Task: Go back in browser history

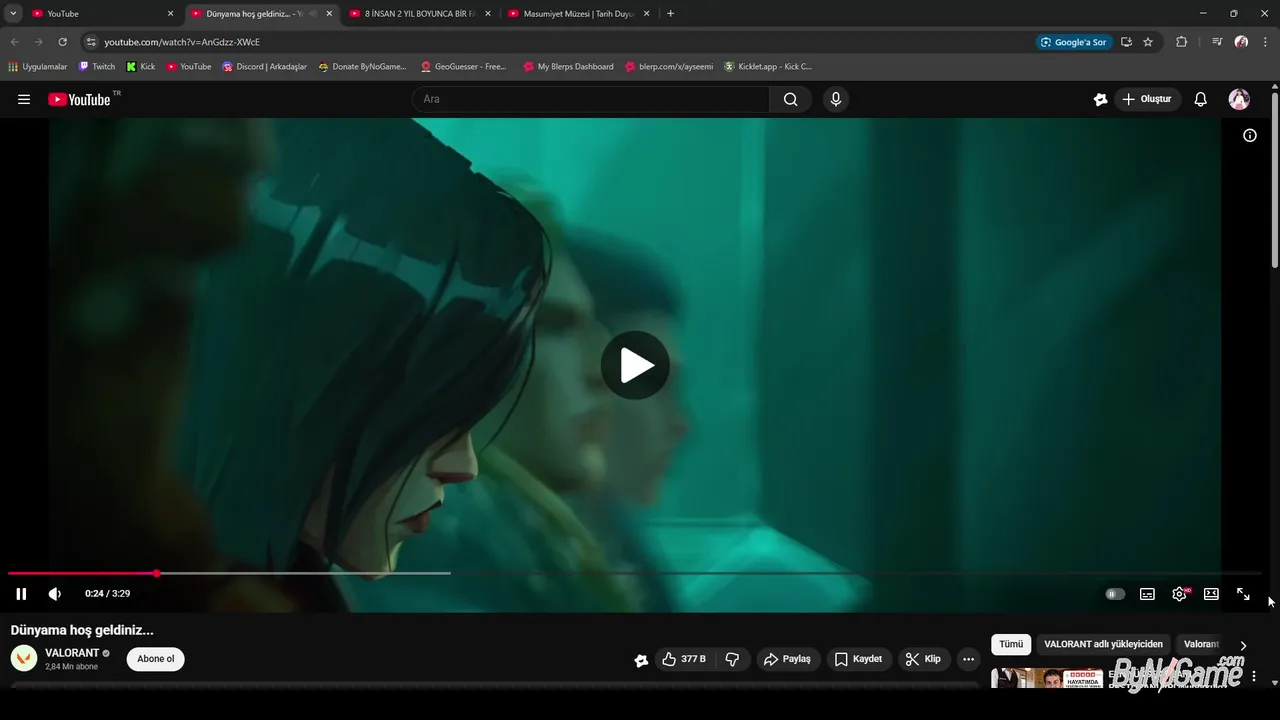Action: tap(14, 42)
